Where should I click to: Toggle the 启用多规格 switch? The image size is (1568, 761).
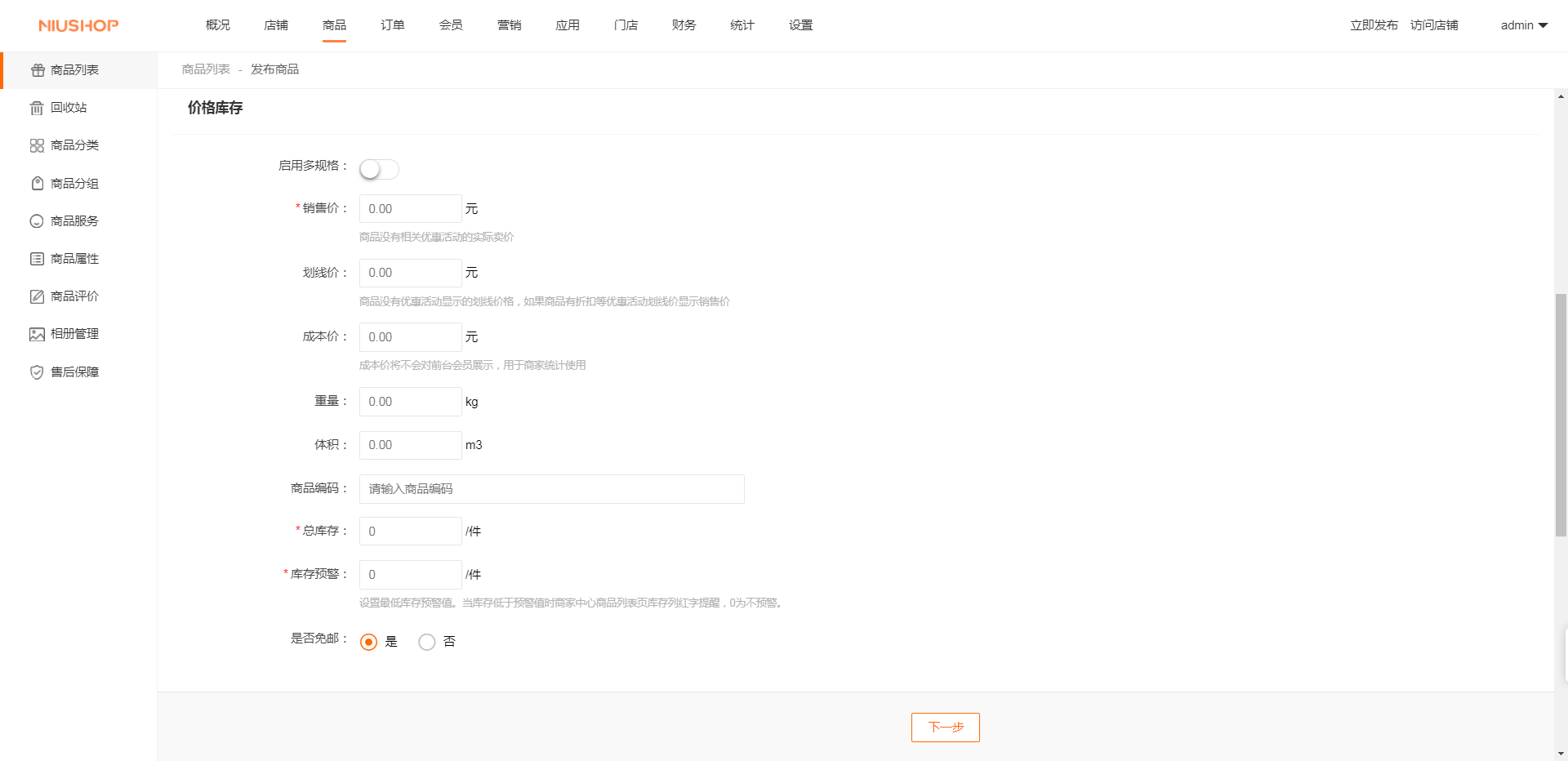(379, 169)
